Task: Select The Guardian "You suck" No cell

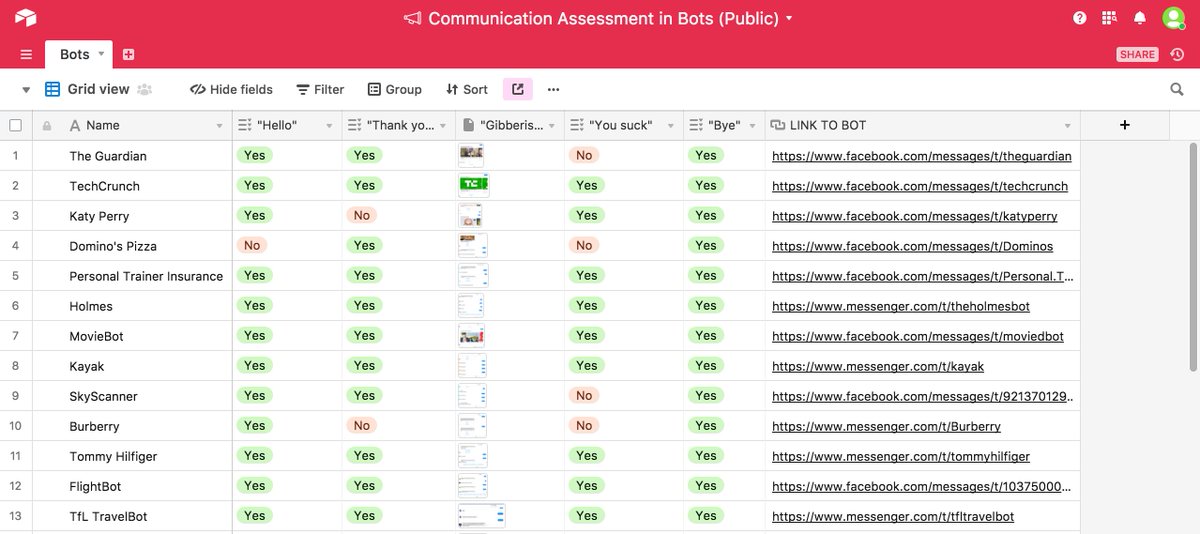Action: [x=584, y=155]
